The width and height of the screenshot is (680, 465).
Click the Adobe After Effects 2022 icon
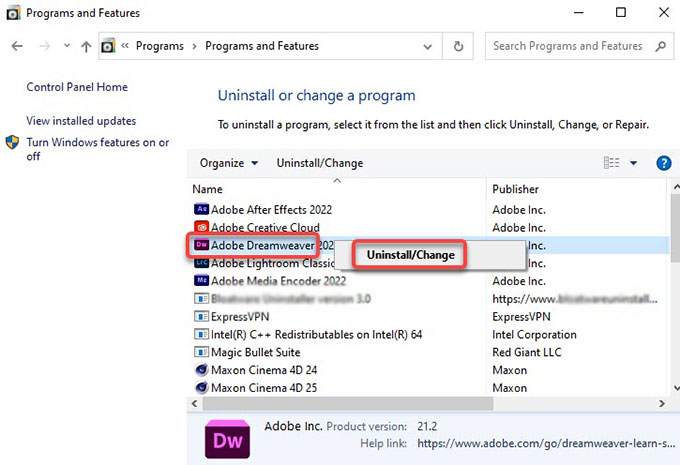[x=201, y=210]
